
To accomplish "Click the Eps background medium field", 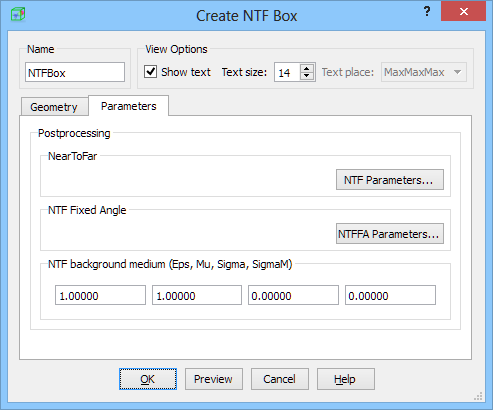I will (x=100, y=295).
